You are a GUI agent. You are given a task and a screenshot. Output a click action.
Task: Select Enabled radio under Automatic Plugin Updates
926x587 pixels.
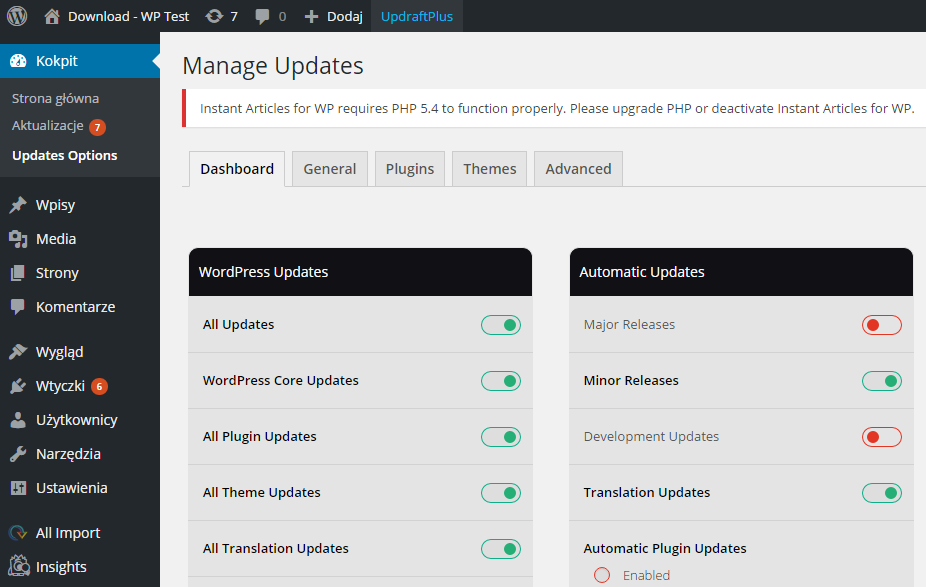(x=602, y=575)
